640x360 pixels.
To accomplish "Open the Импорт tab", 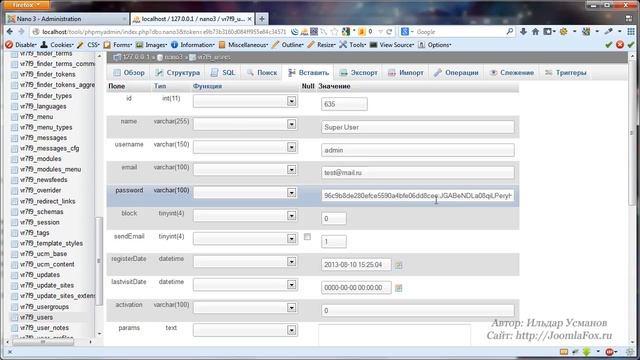I will pos(406,73).
